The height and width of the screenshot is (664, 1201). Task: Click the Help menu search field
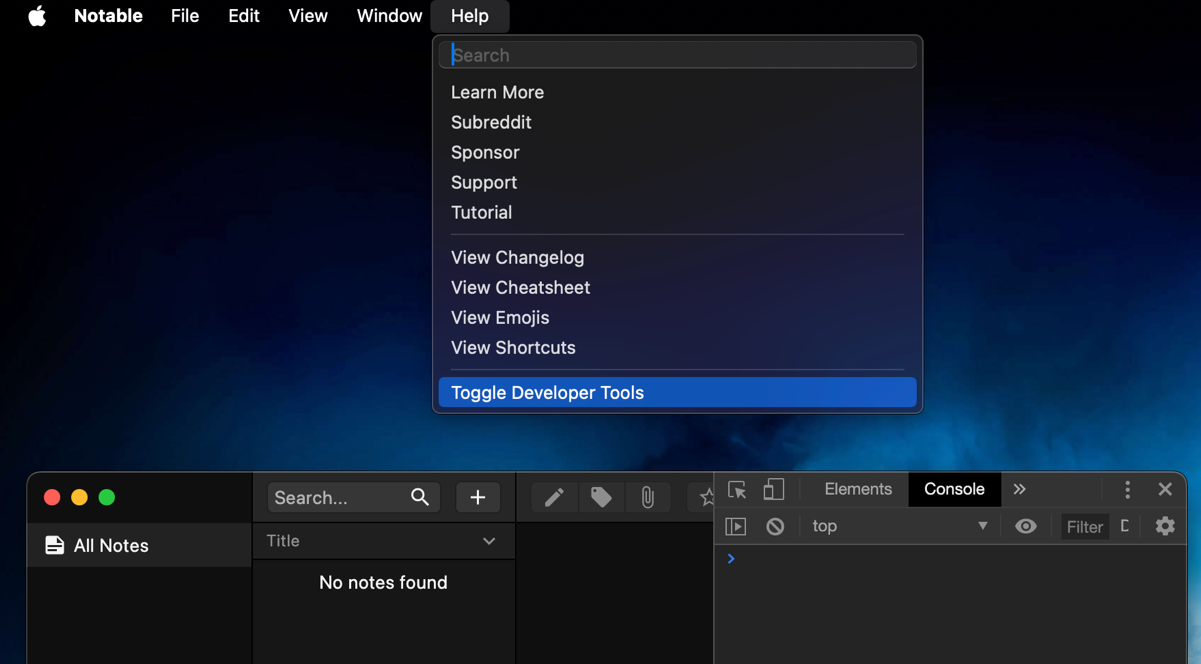click(x=677, y=54)
